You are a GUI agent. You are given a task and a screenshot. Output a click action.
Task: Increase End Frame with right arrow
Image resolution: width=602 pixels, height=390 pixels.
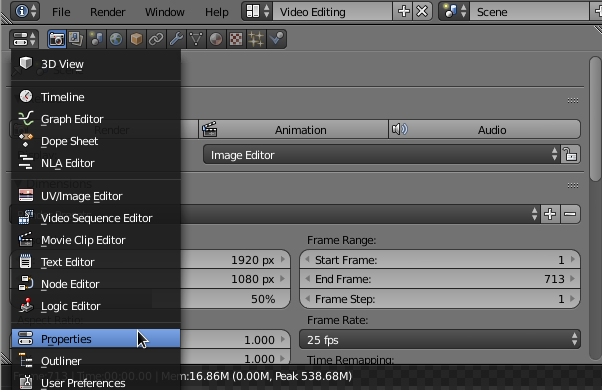pyautogui.click(x=573, y=278)
